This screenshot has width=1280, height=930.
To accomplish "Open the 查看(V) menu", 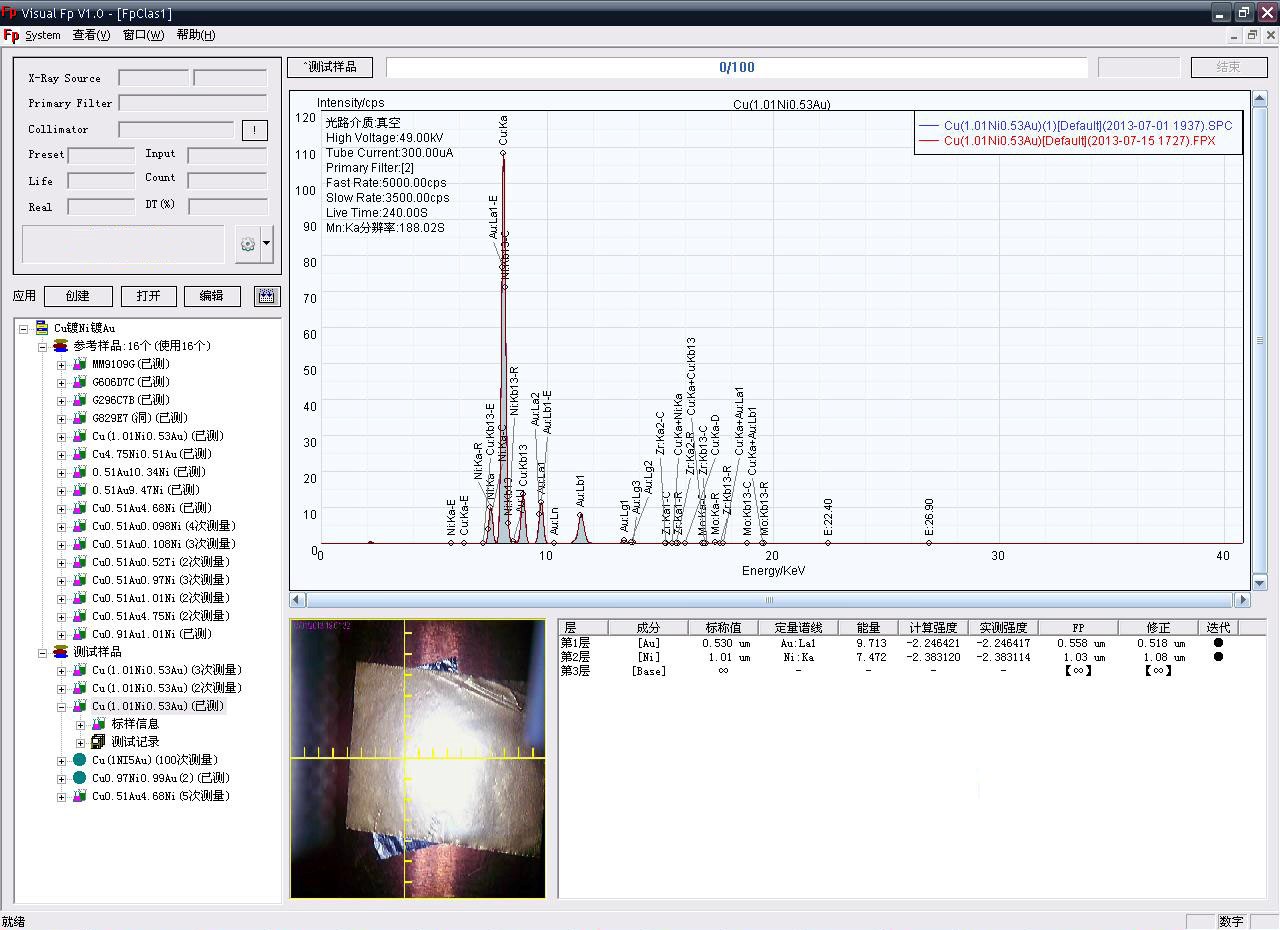I will tap(91, 35).
